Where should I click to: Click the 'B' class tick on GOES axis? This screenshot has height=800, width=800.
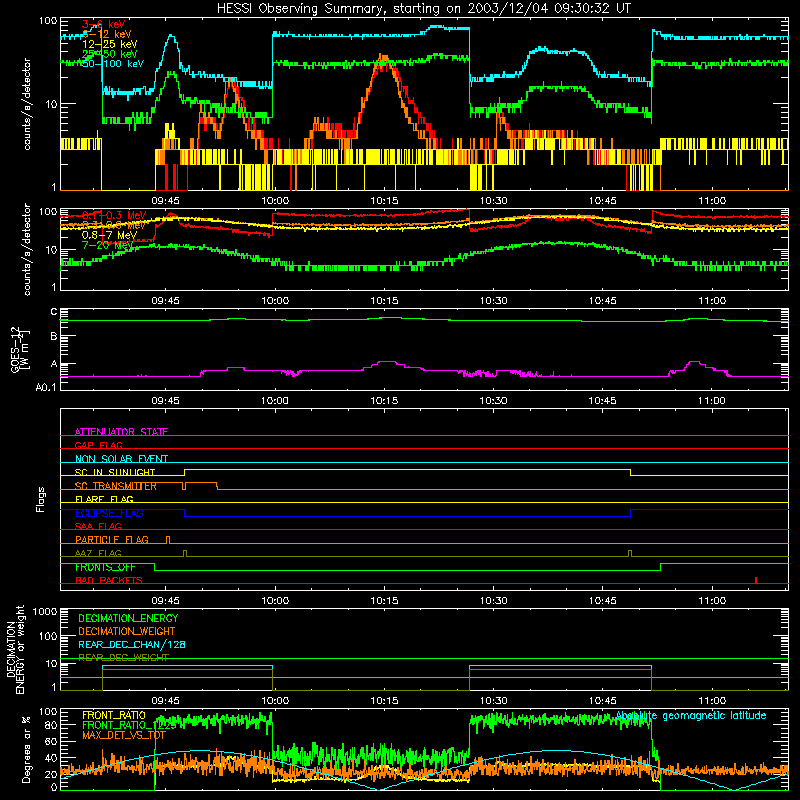tap(54, 337)
